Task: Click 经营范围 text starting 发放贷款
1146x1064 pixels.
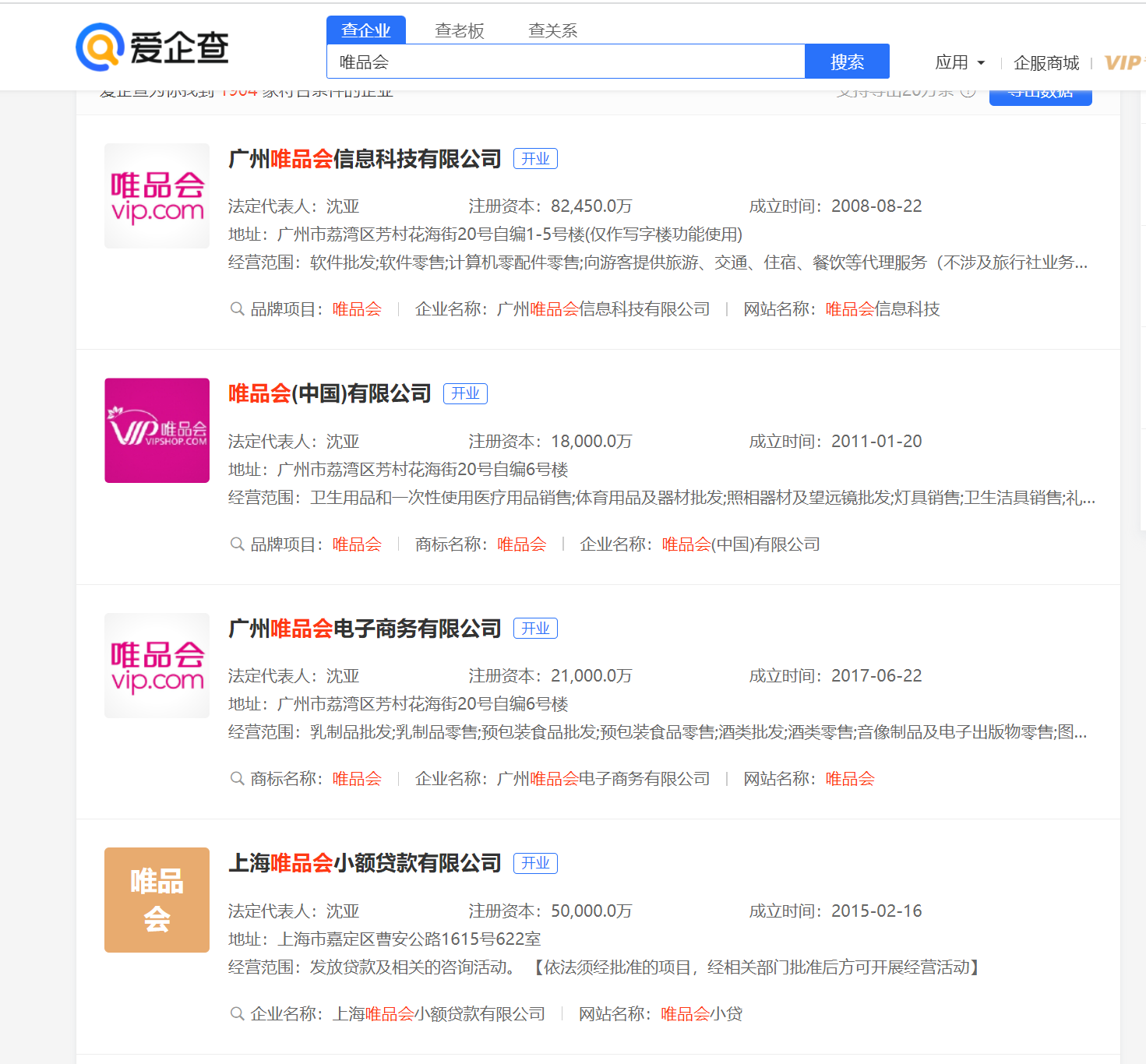Action: (x=646, y=967)
